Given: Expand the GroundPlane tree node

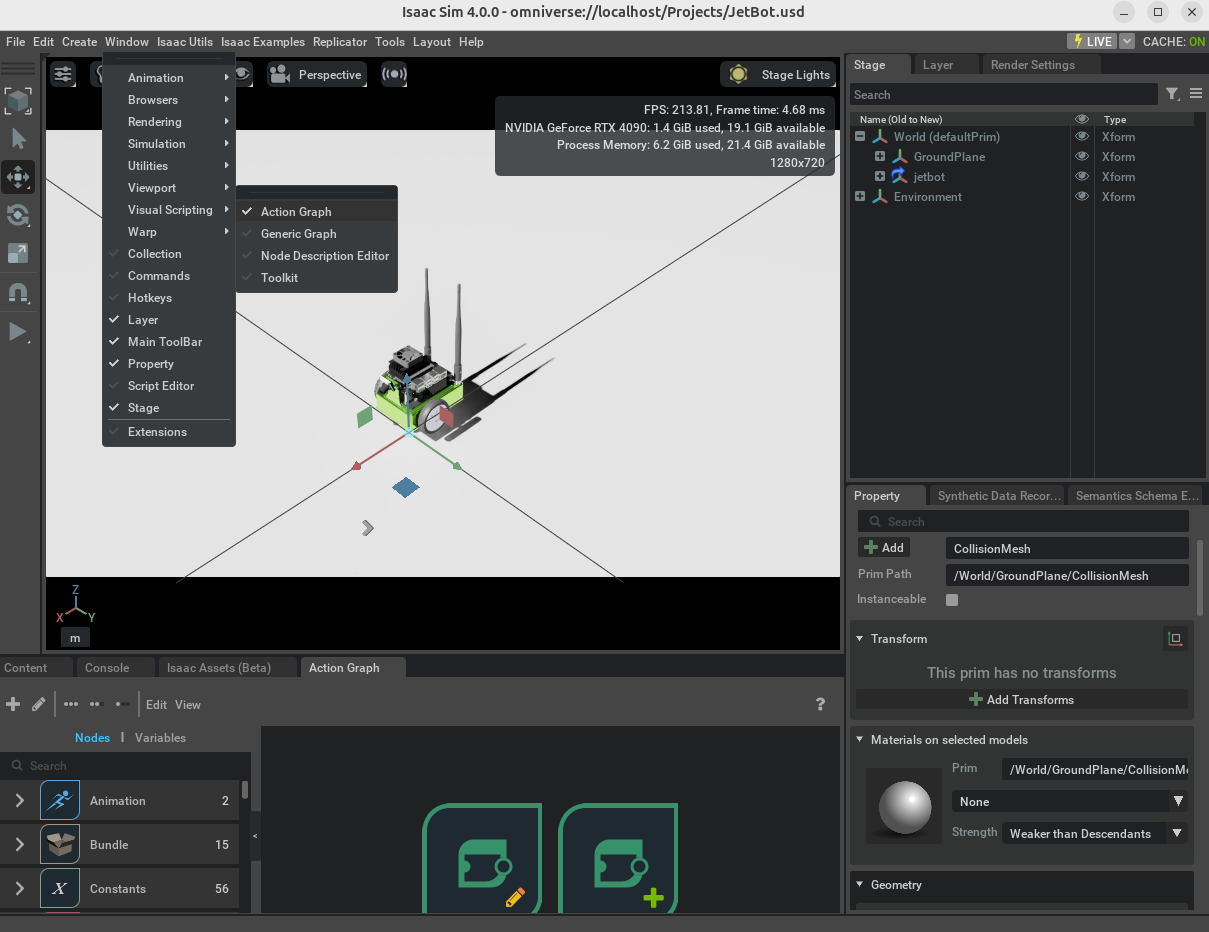Looking at the screenshot, I should 880,156.
